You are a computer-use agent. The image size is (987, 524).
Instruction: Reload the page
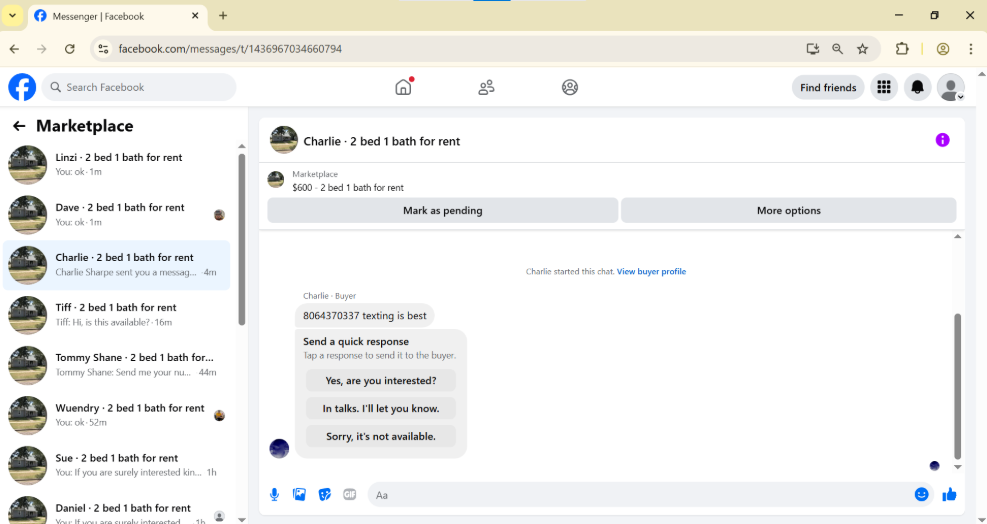70,48
